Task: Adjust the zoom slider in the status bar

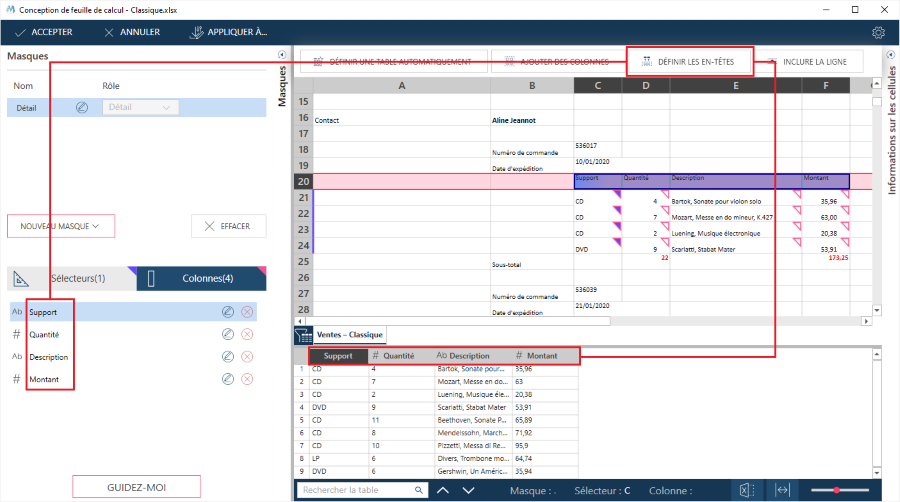Action: (836, 490)
